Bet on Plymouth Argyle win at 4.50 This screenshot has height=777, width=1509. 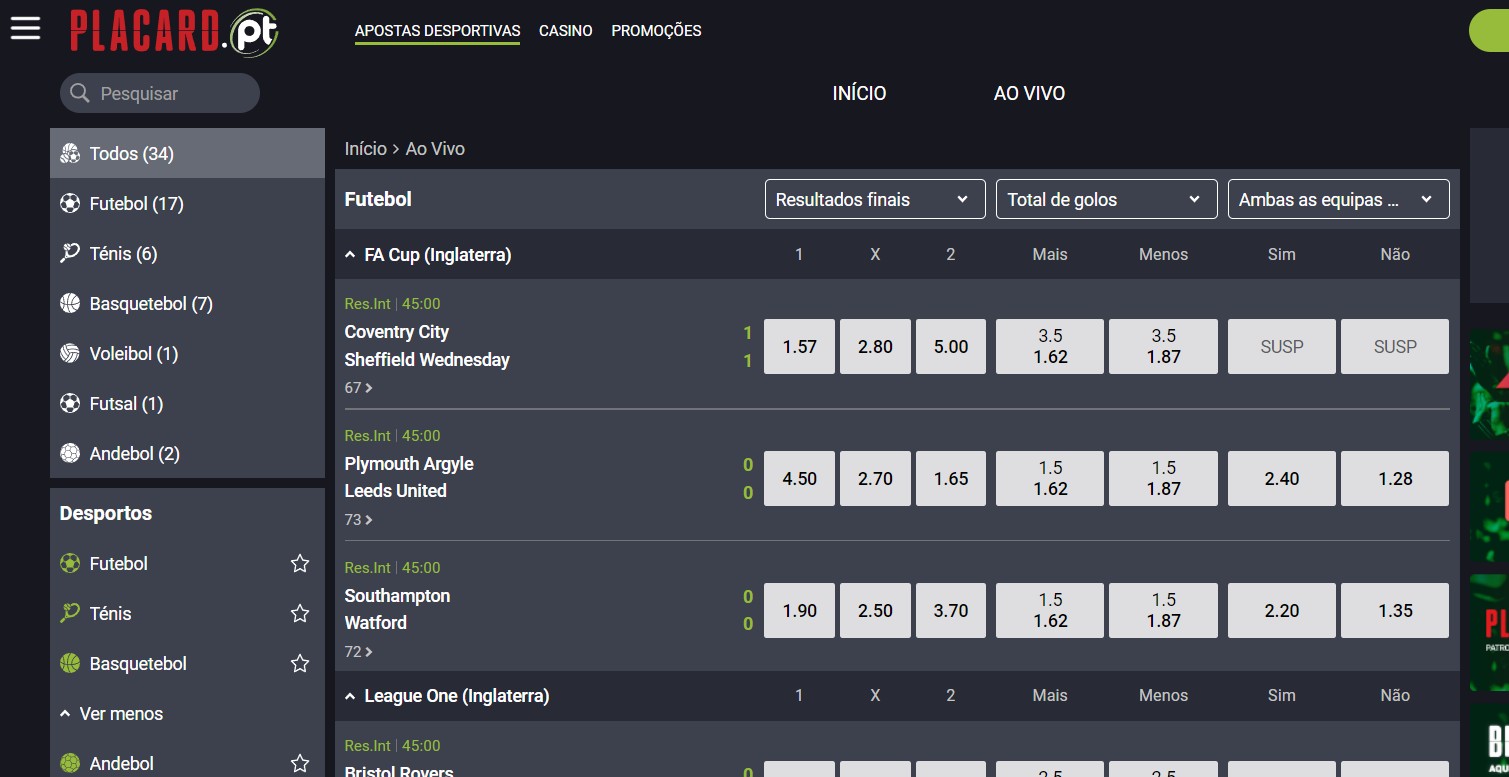pos(799,478)
